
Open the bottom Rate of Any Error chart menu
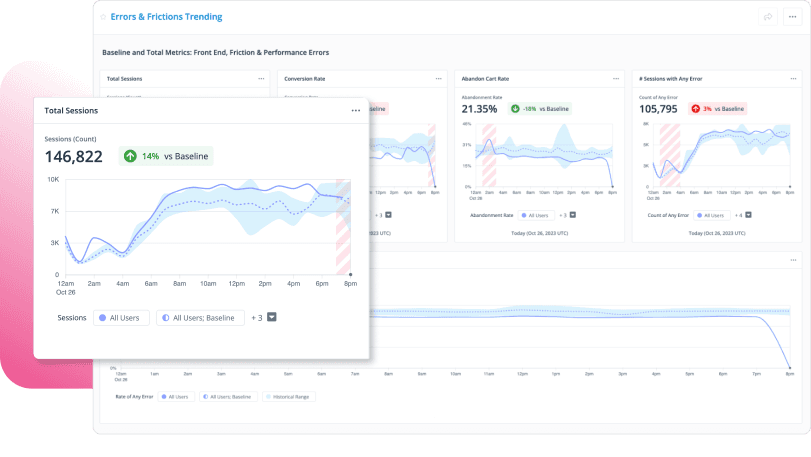(x=791, y=261)
